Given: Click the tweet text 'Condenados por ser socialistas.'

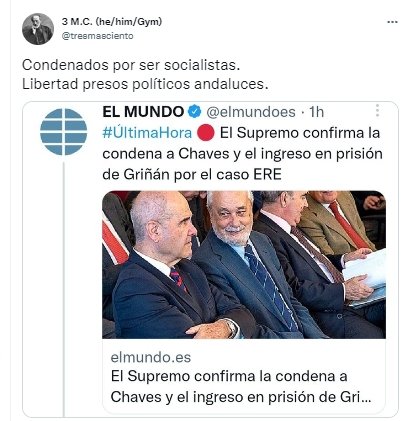Looking at the screenshot, I should (131, 65).
